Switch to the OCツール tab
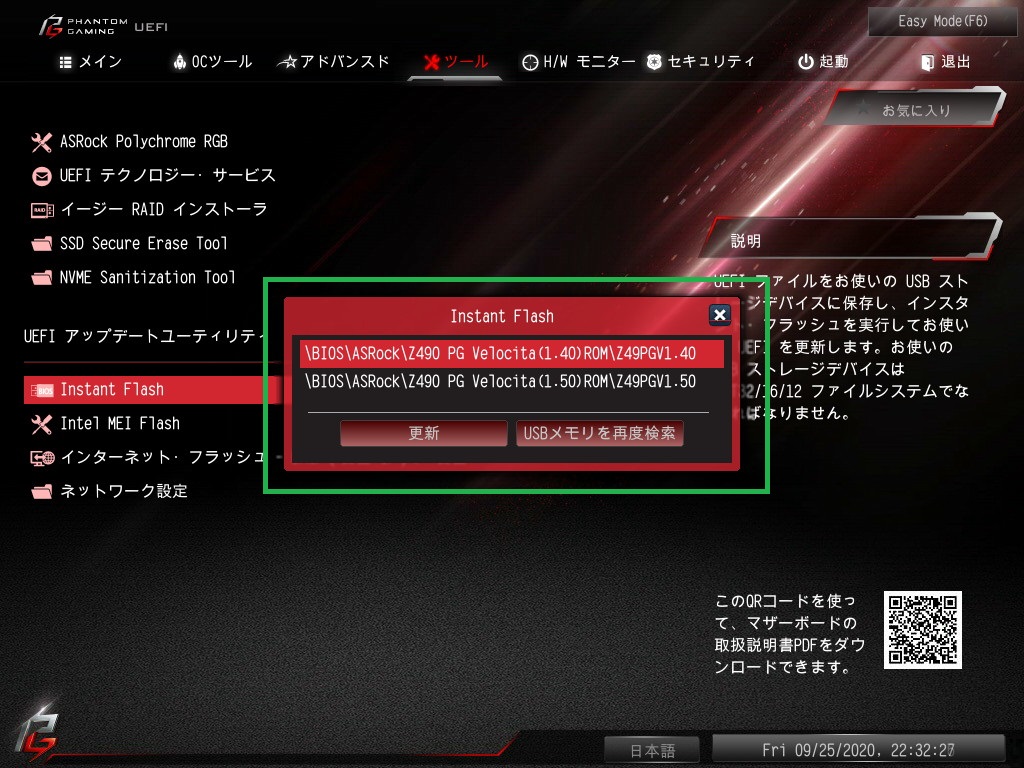The image size is (1024, 768). (212, 62)
